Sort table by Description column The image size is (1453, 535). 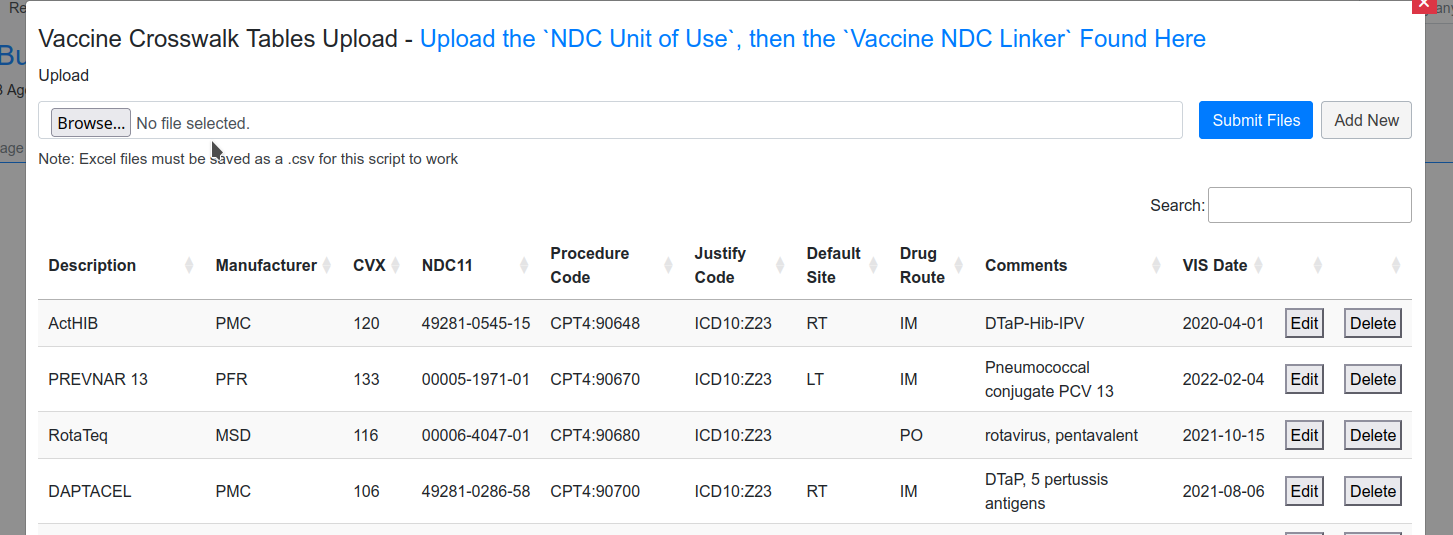click(x=92, y=266)
